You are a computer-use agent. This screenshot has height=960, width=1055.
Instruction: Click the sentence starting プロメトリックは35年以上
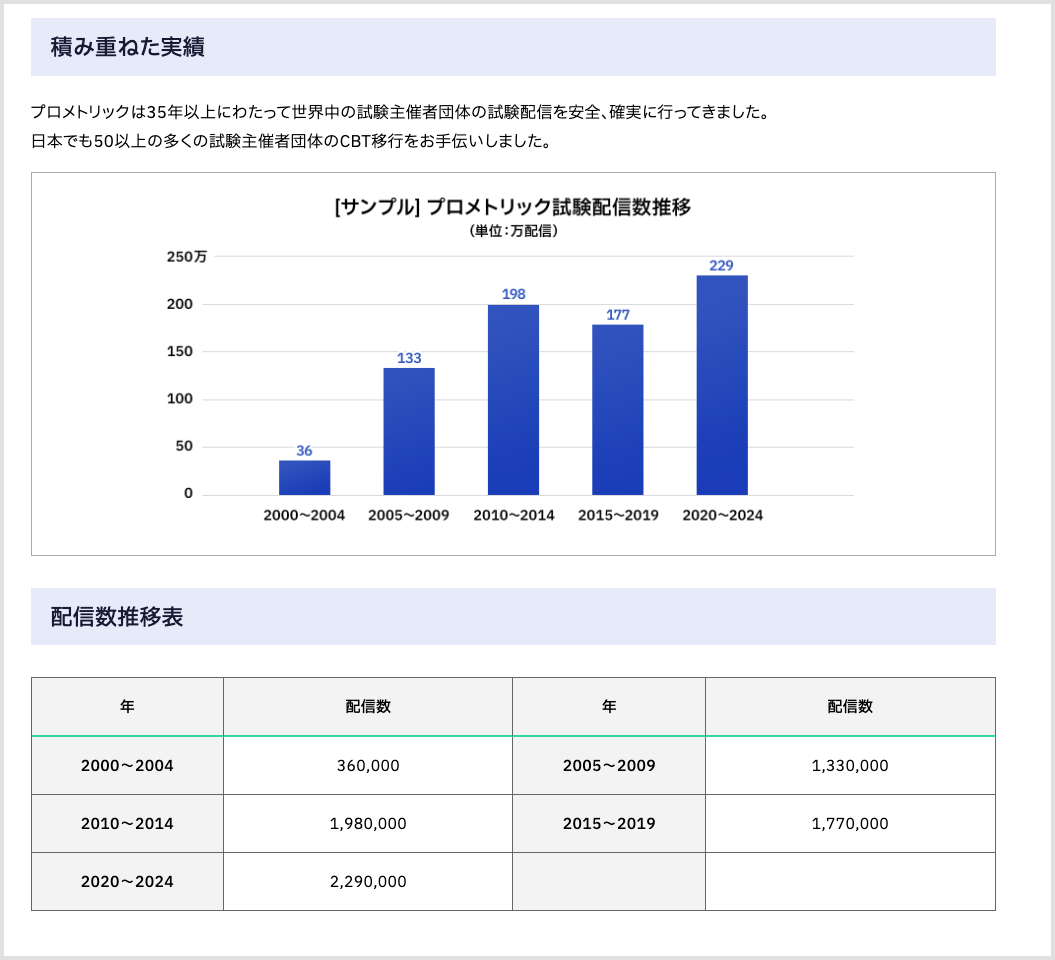(400, 112)
